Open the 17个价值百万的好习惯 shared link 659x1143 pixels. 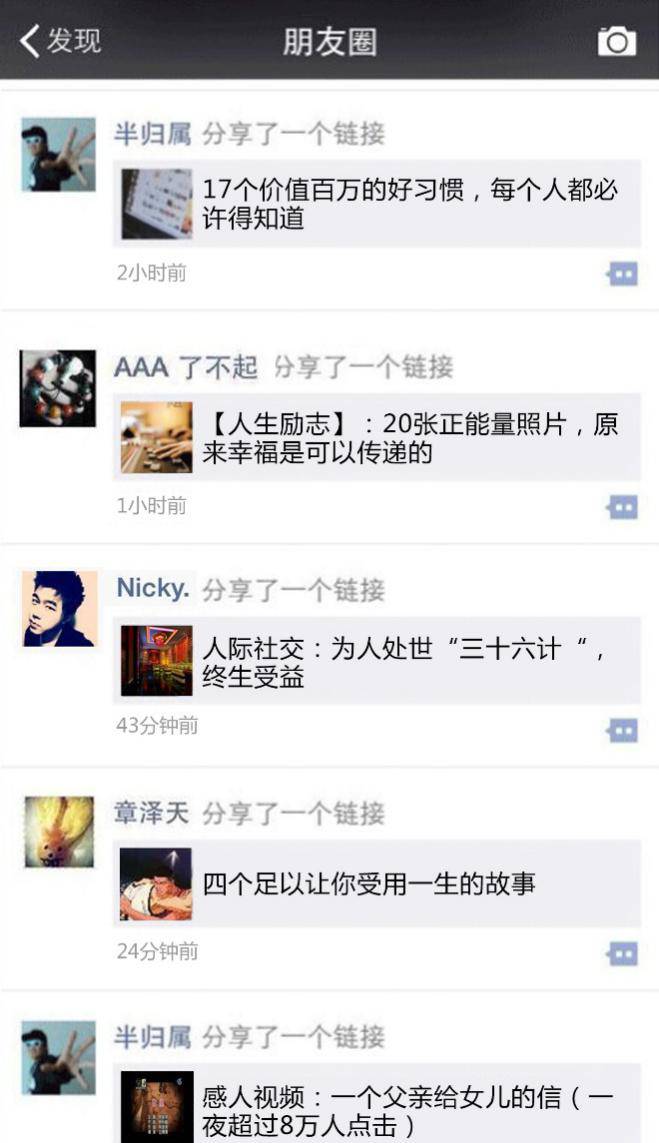[x=377, y=203]
